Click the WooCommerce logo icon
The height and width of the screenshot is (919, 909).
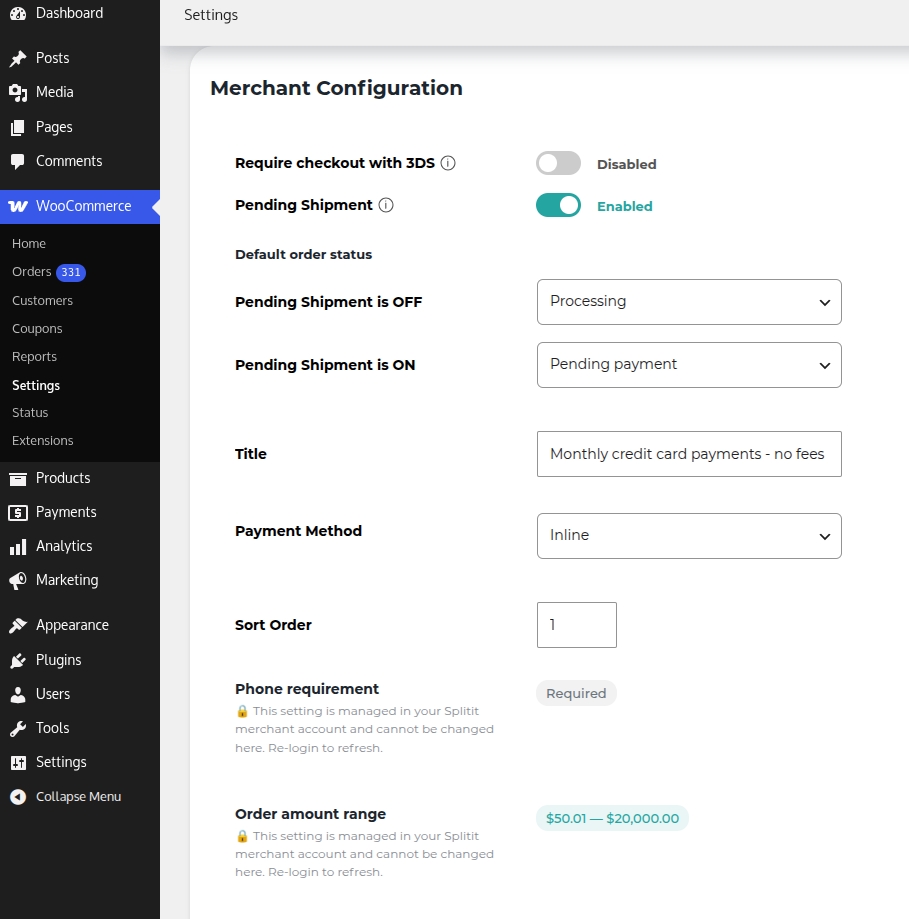(18, 206)
